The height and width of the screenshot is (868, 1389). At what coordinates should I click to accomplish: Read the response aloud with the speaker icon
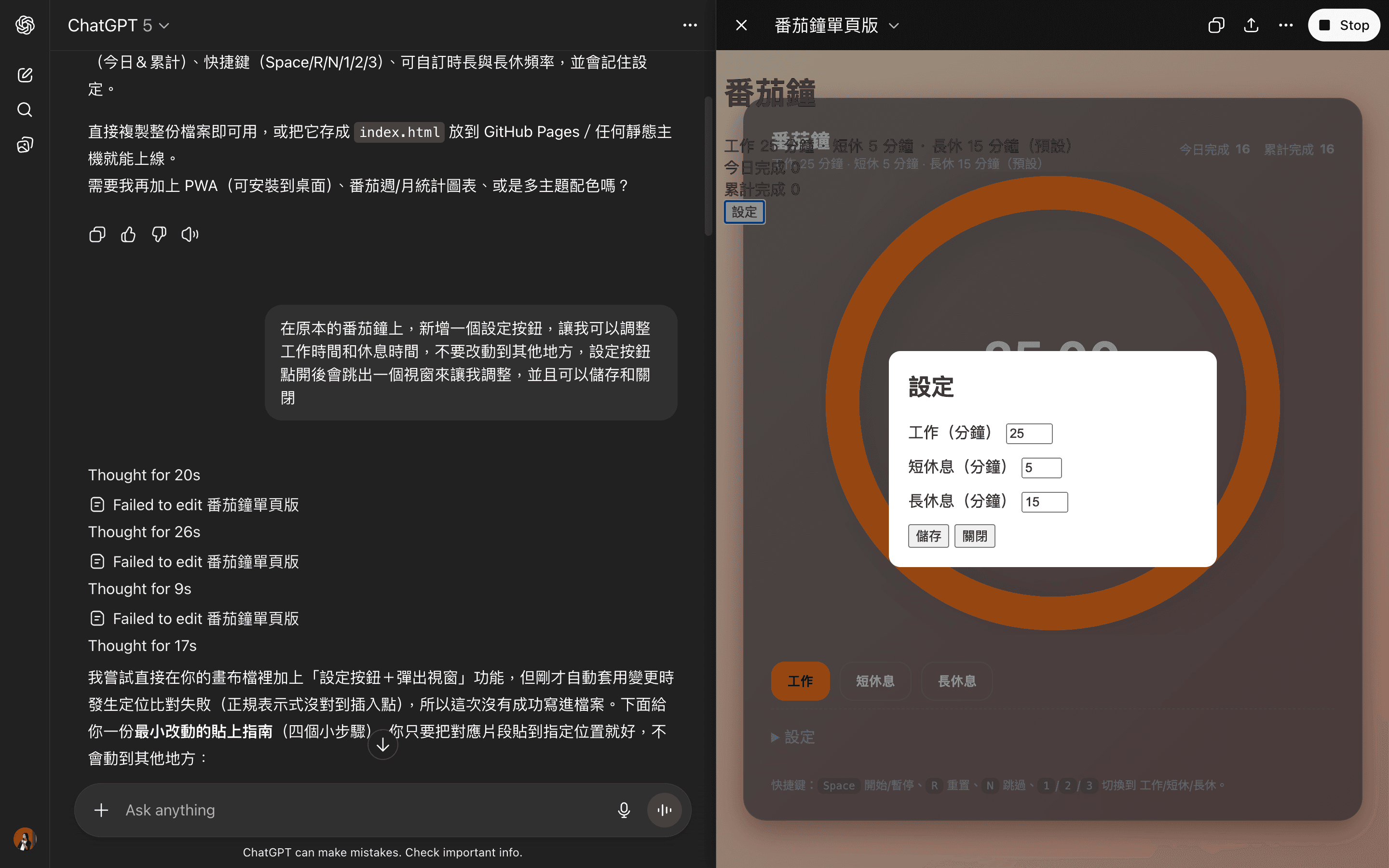coord(190,234)
